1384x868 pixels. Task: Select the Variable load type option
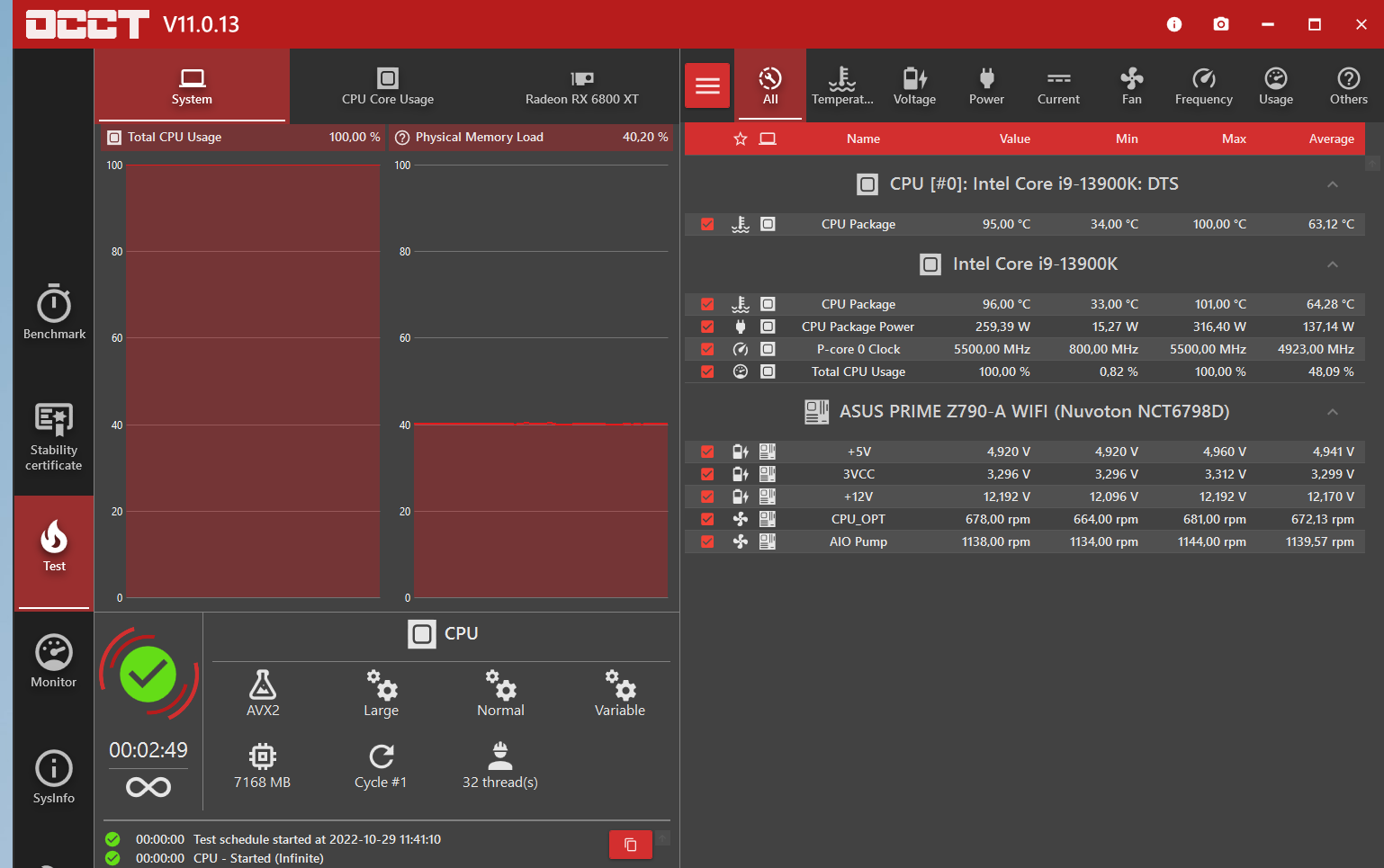620,693
